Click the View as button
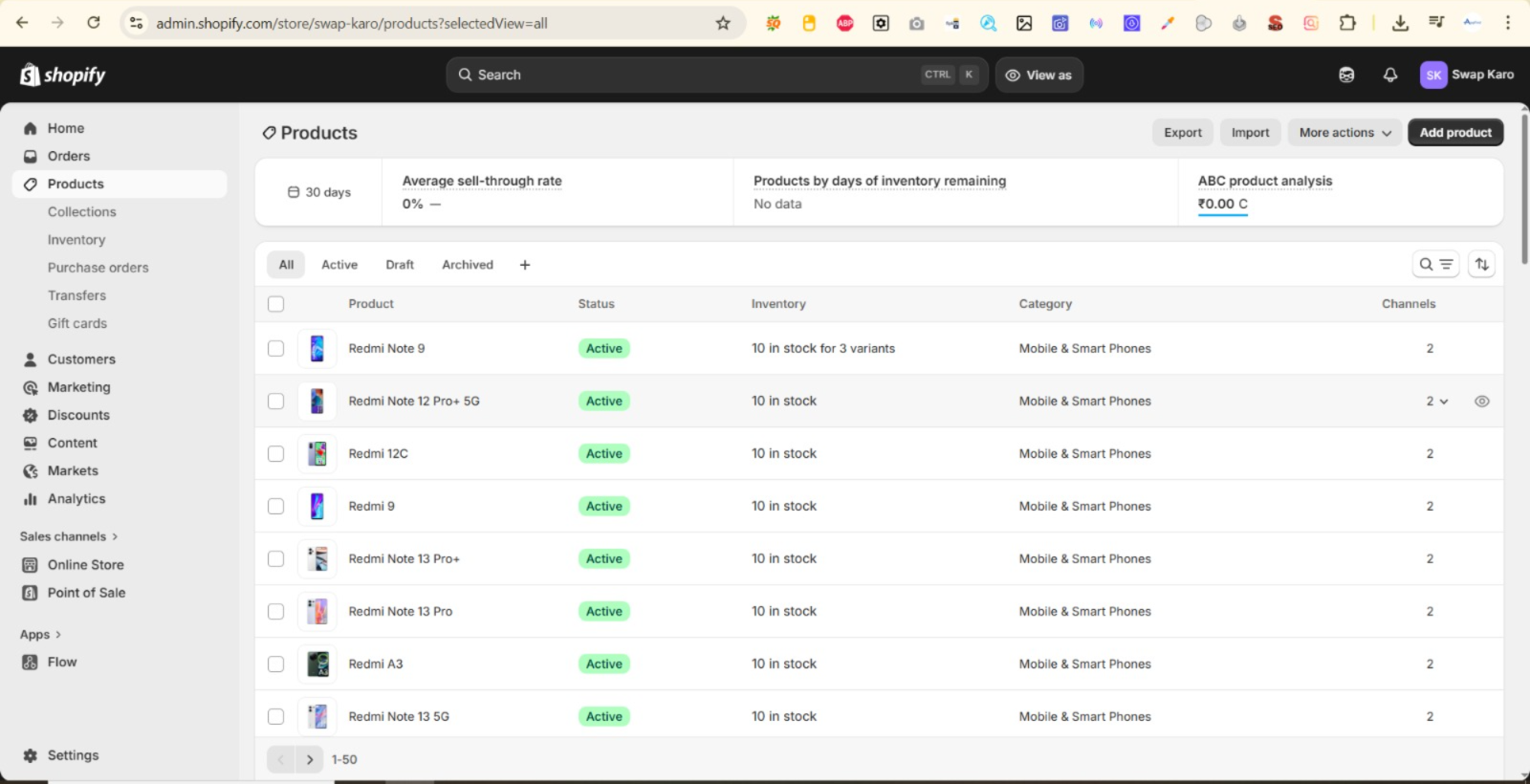The height and width of the screenshot is (784, 1530). [1039, 75]
